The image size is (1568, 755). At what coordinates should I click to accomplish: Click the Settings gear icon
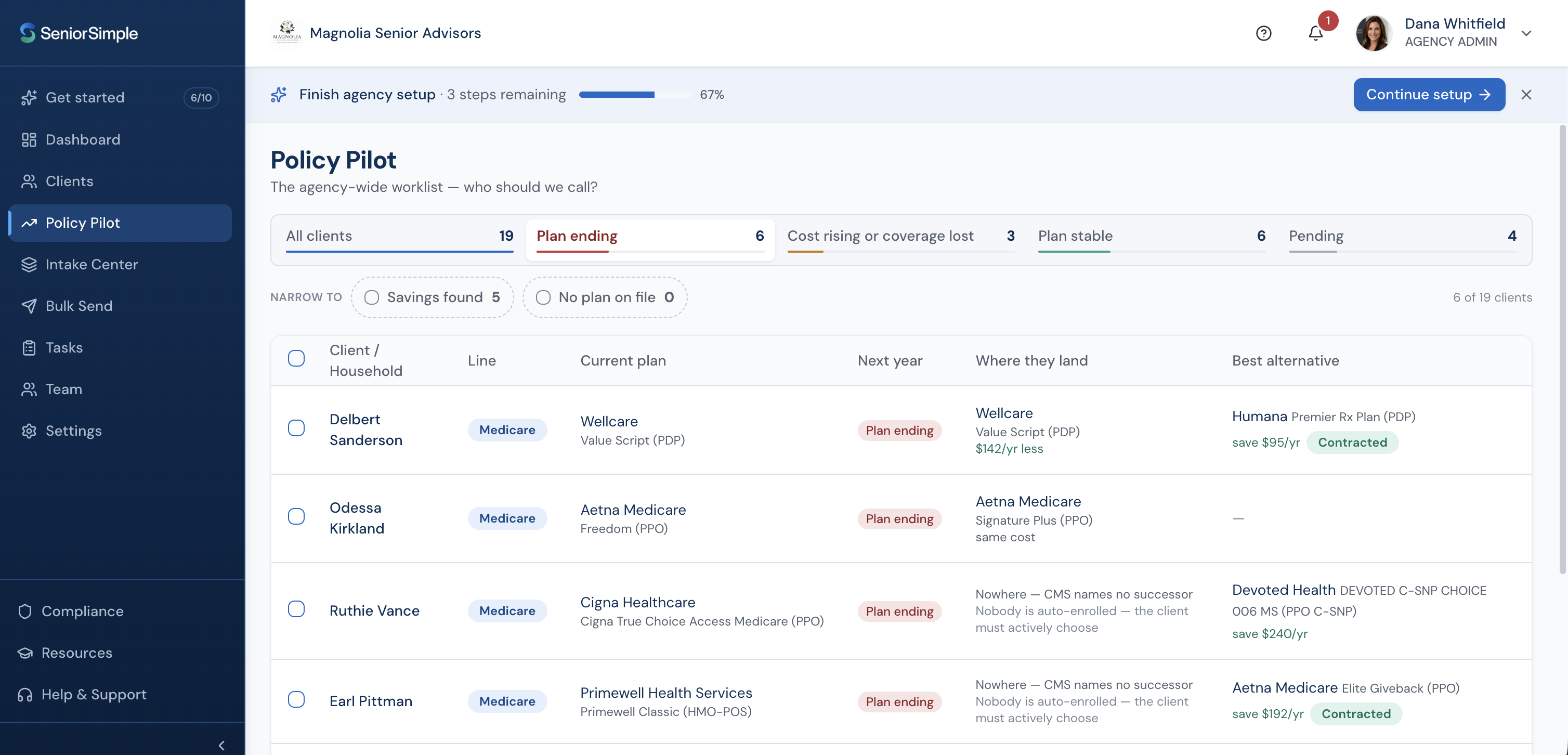pos(29,431)
